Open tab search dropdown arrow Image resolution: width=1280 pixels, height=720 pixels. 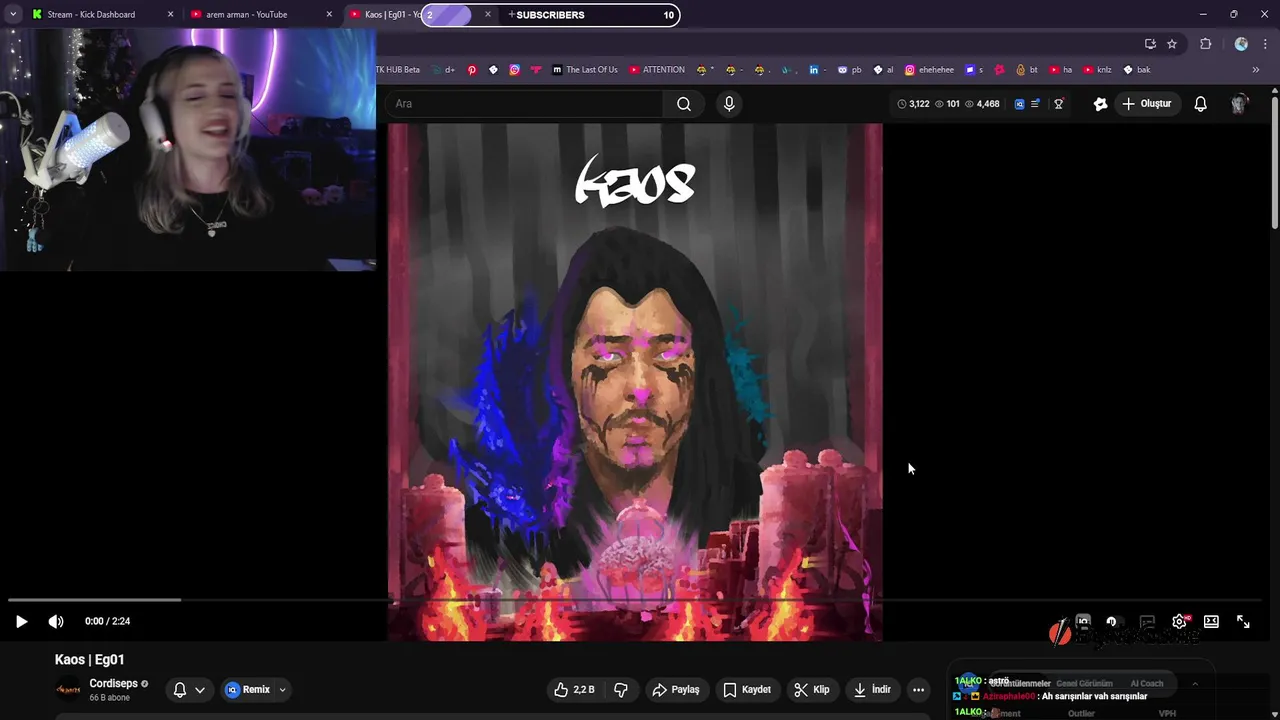point(12,14)
